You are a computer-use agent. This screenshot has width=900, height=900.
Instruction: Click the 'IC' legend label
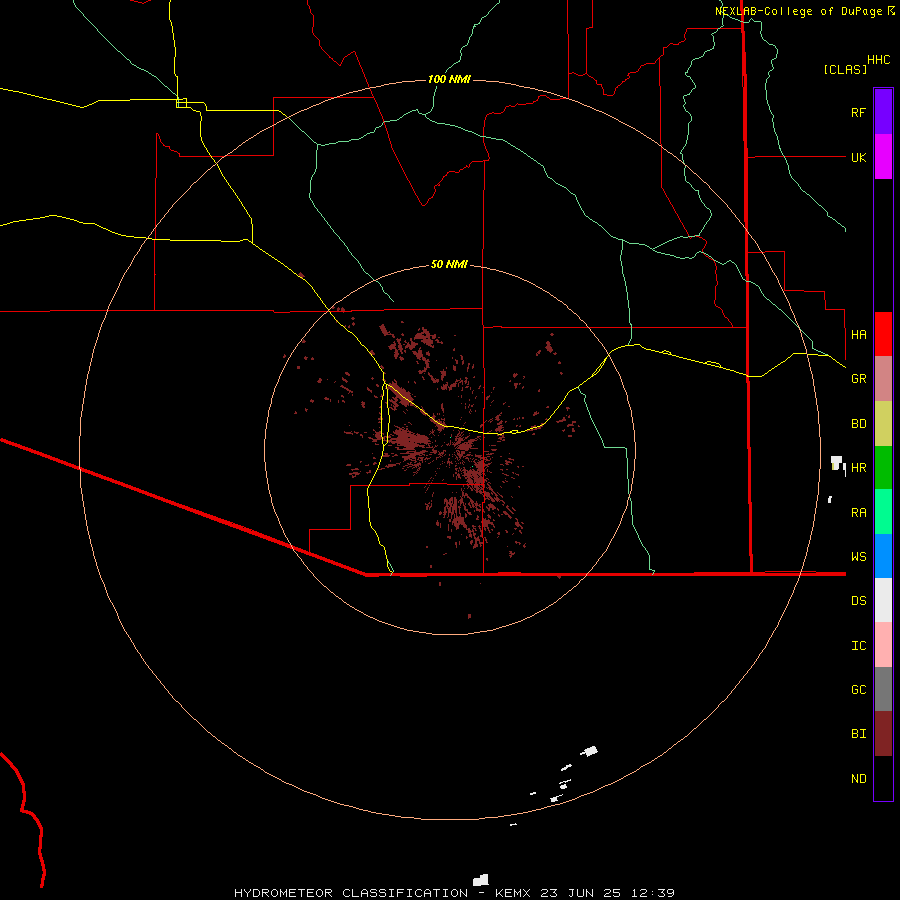pyautogui.click(x=858, y=646)
